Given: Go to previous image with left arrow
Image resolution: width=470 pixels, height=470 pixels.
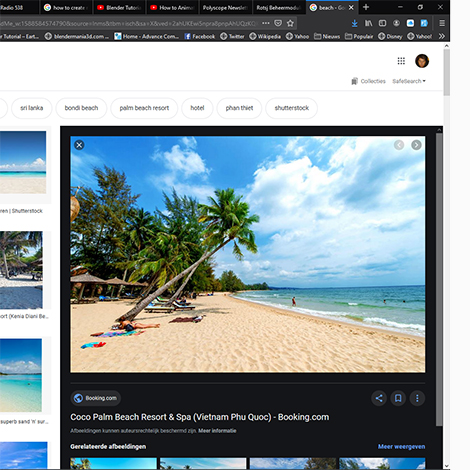Looking at the screenshot, I should pyautogui.click(x=399, y=145).
